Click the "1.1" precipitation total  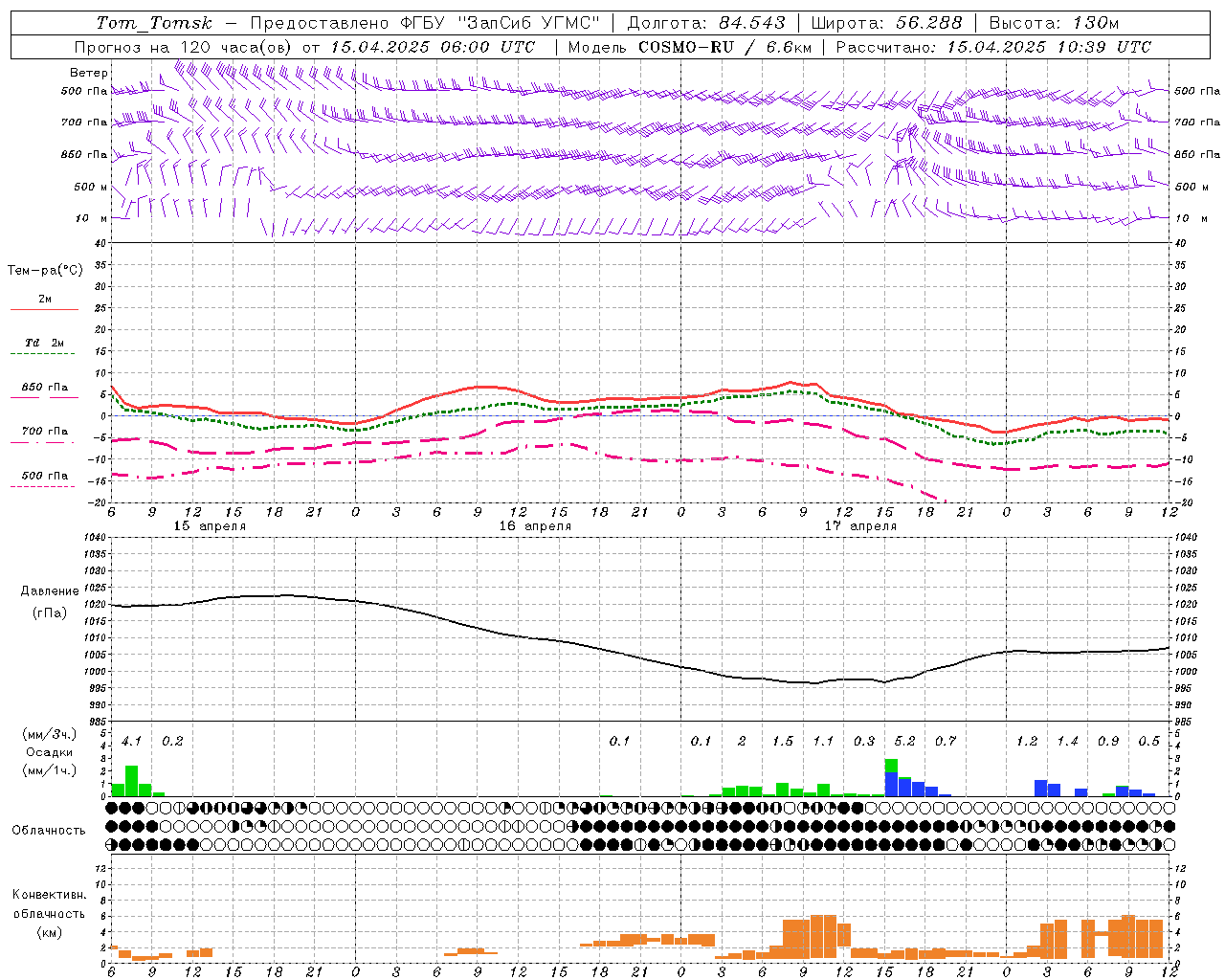tap(823, 741)
